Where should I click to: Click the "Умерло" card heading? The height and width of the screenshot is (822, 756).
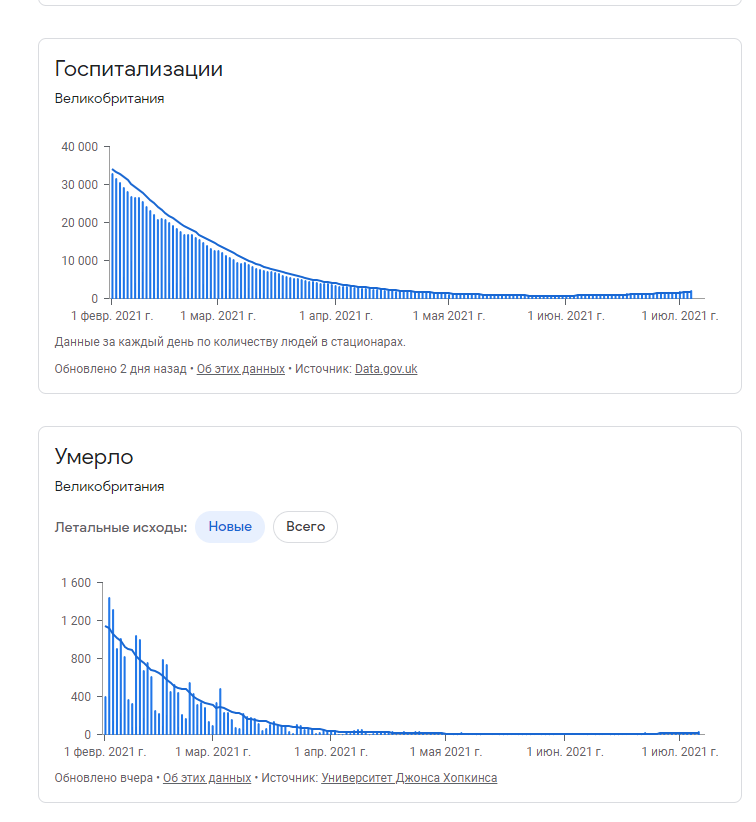94,457
